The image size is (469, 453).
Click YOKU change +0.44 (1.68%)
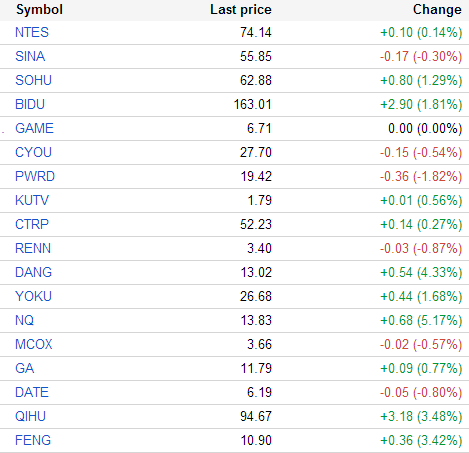click(421, 296)
